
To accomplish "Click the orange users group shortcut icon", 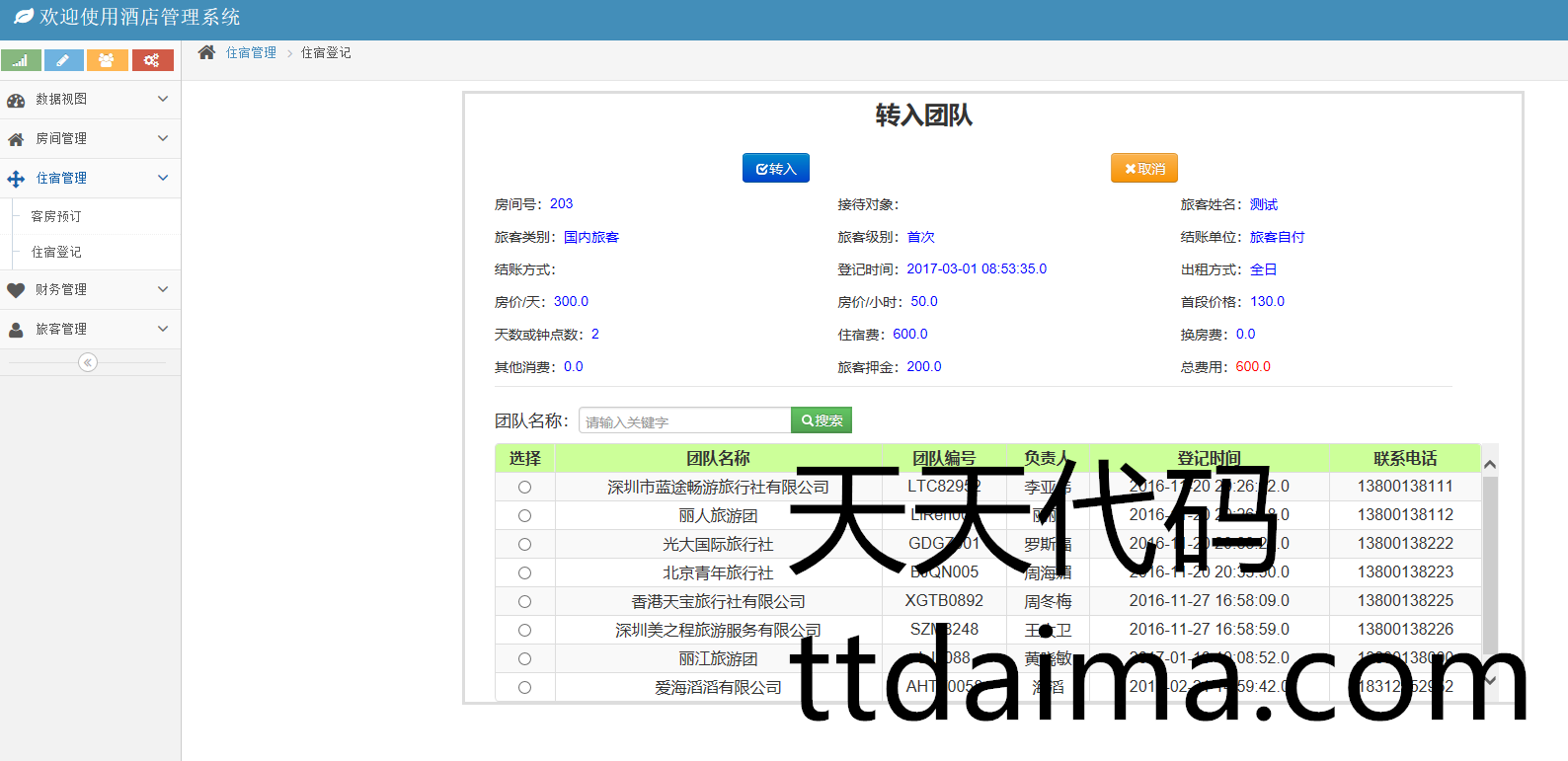I will coord(107,60).
